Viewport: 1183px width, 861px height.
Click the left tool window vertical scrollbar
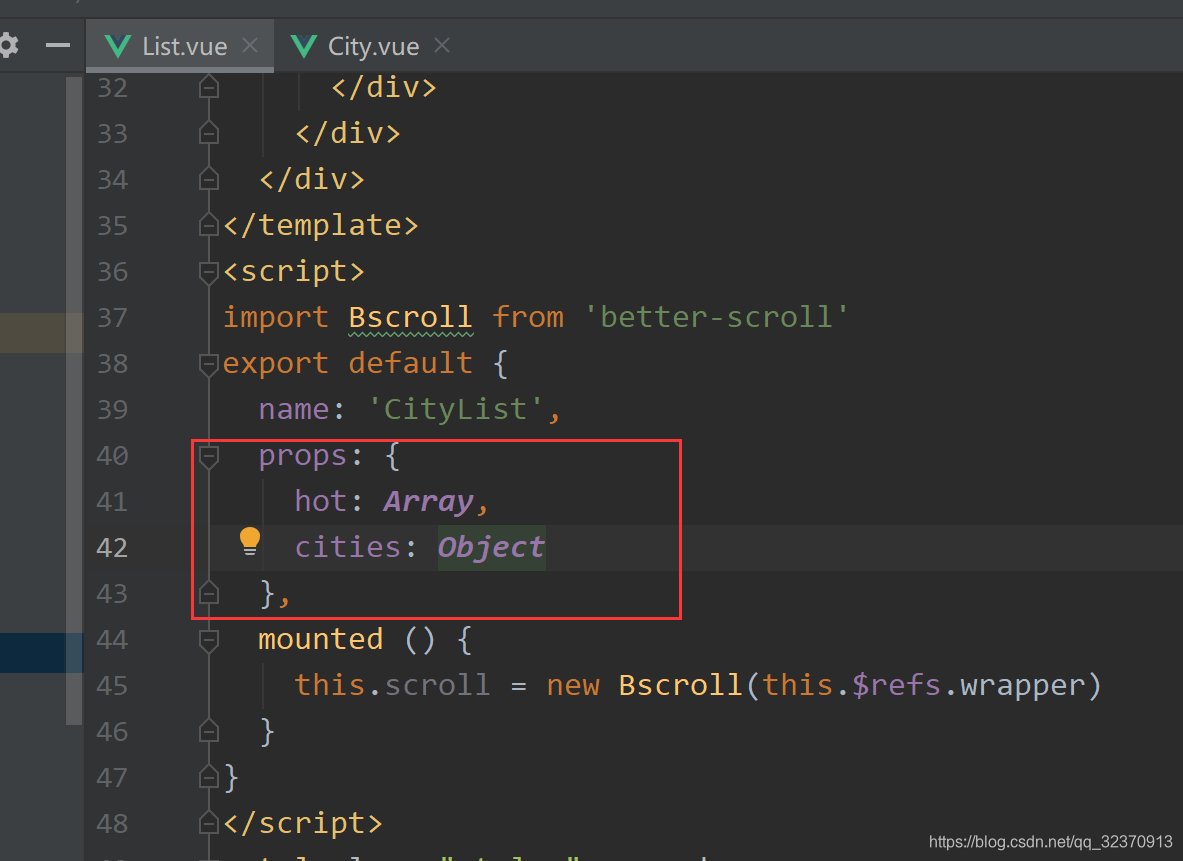73,400
